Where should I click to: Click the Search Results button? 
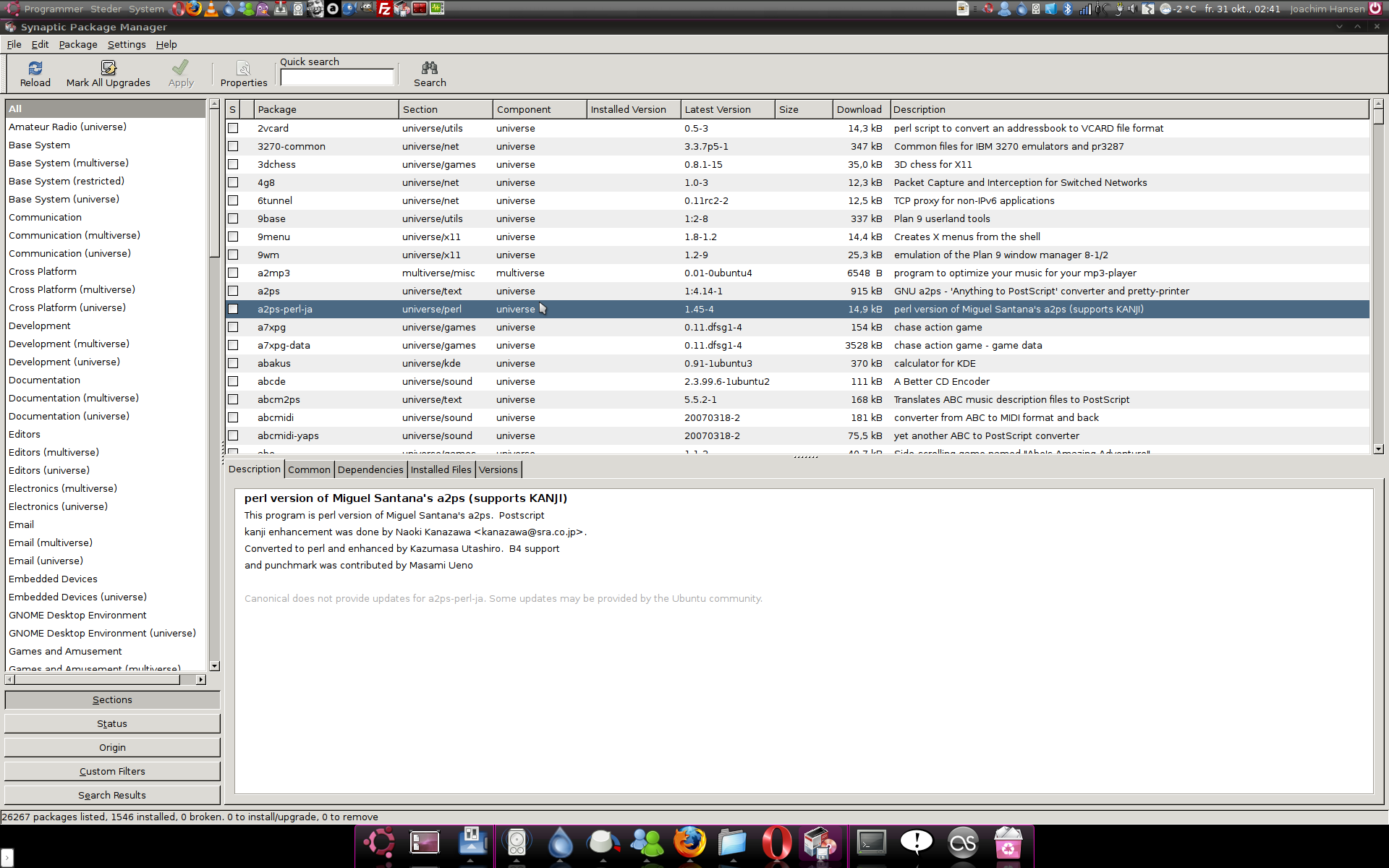pos(112,795)
